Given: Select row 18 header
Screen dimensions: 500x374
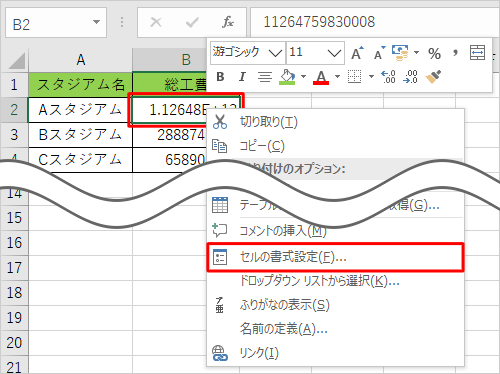Looking at the screenshot, I should pyautogui.click(x=14, y=293).
